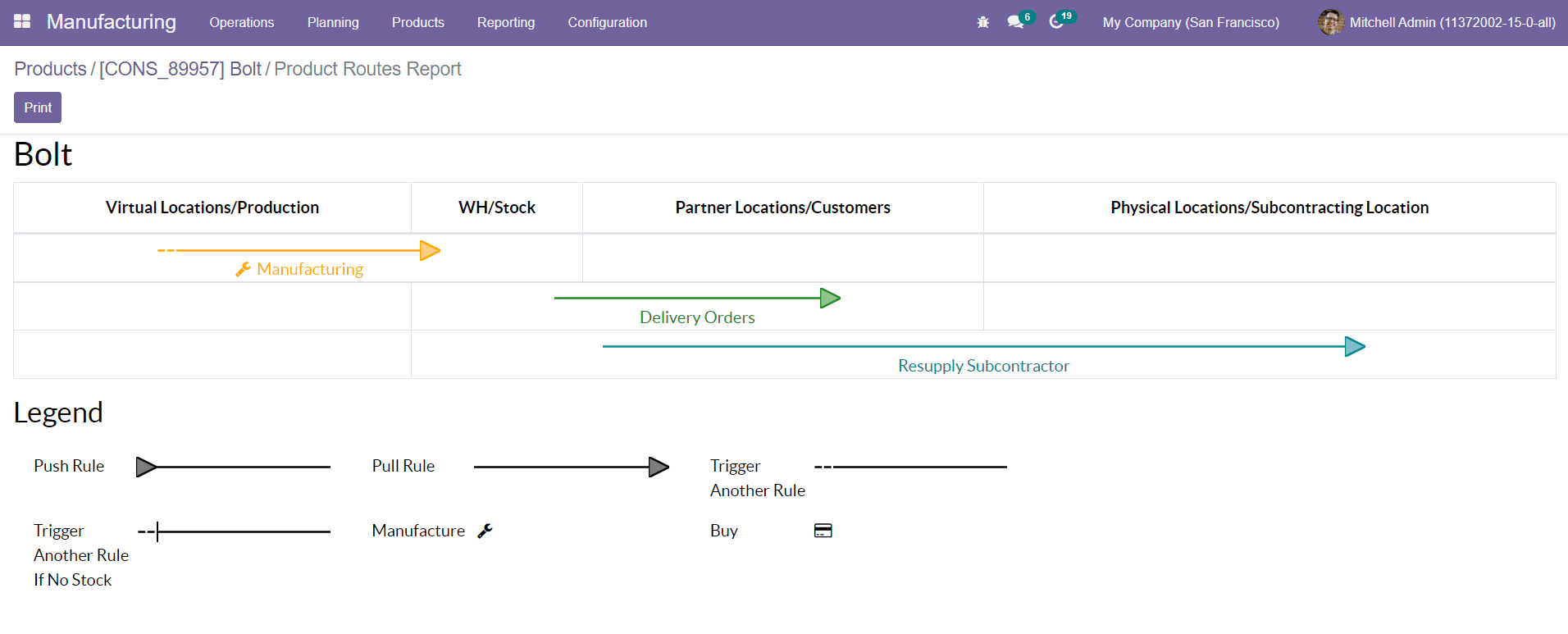Open the Operations menu
The height and width of the screenshot is (634, 1568).
241,22
